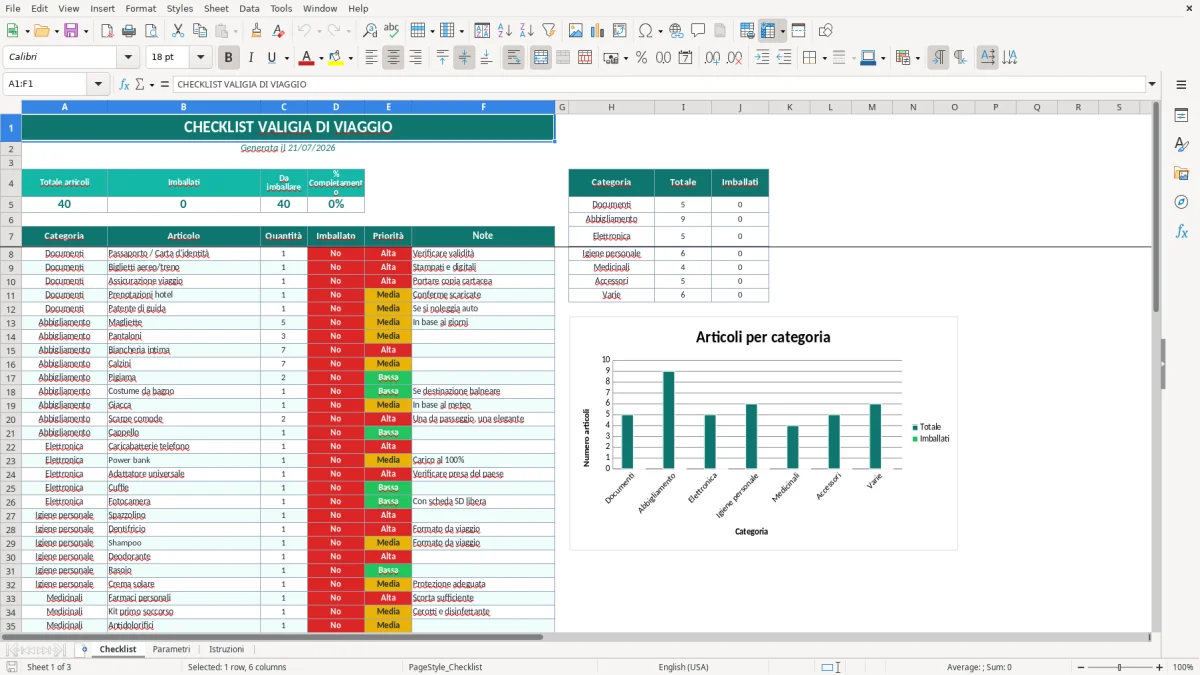1200x675 pixels.
Task: Insert a comment
Action: (698, 31)
